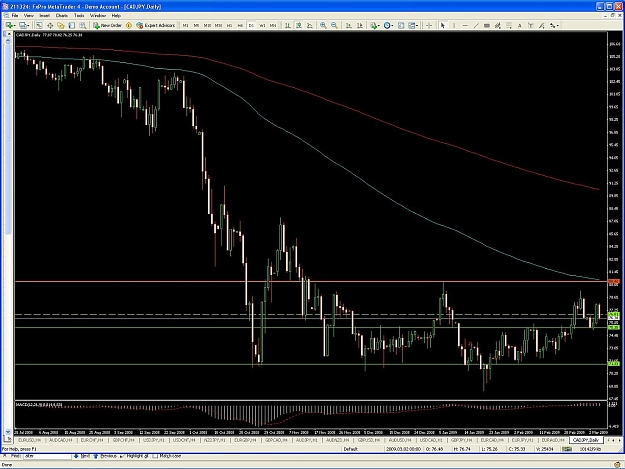
Task: Click the New Order button
Action: click(108, 26)
